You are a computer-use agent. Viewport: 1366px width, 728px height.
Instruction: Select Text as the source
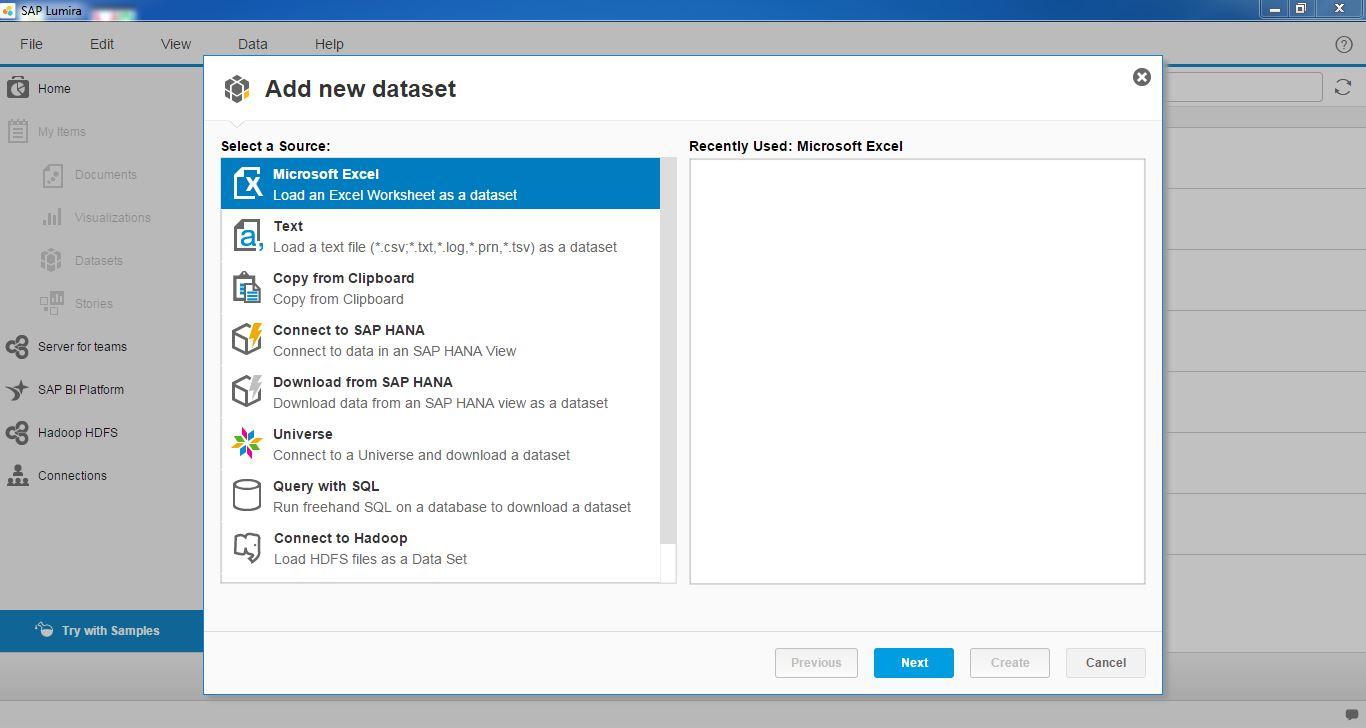coord(440,236)
